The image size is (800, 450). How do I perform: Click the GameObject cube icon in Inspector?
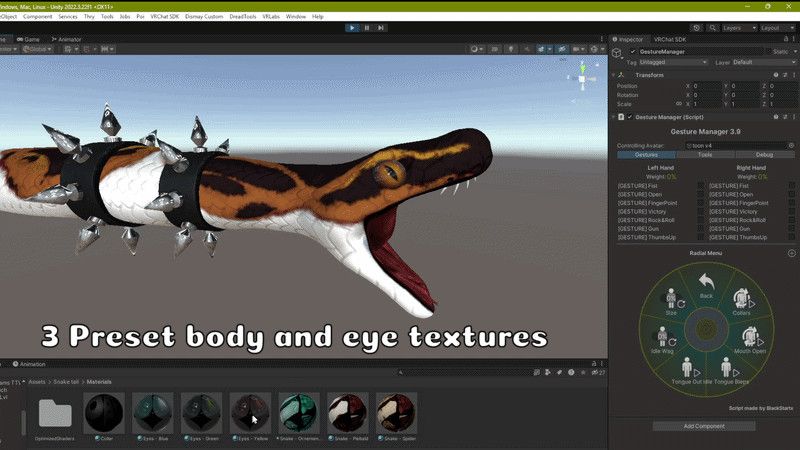click(x=617, y=54)
